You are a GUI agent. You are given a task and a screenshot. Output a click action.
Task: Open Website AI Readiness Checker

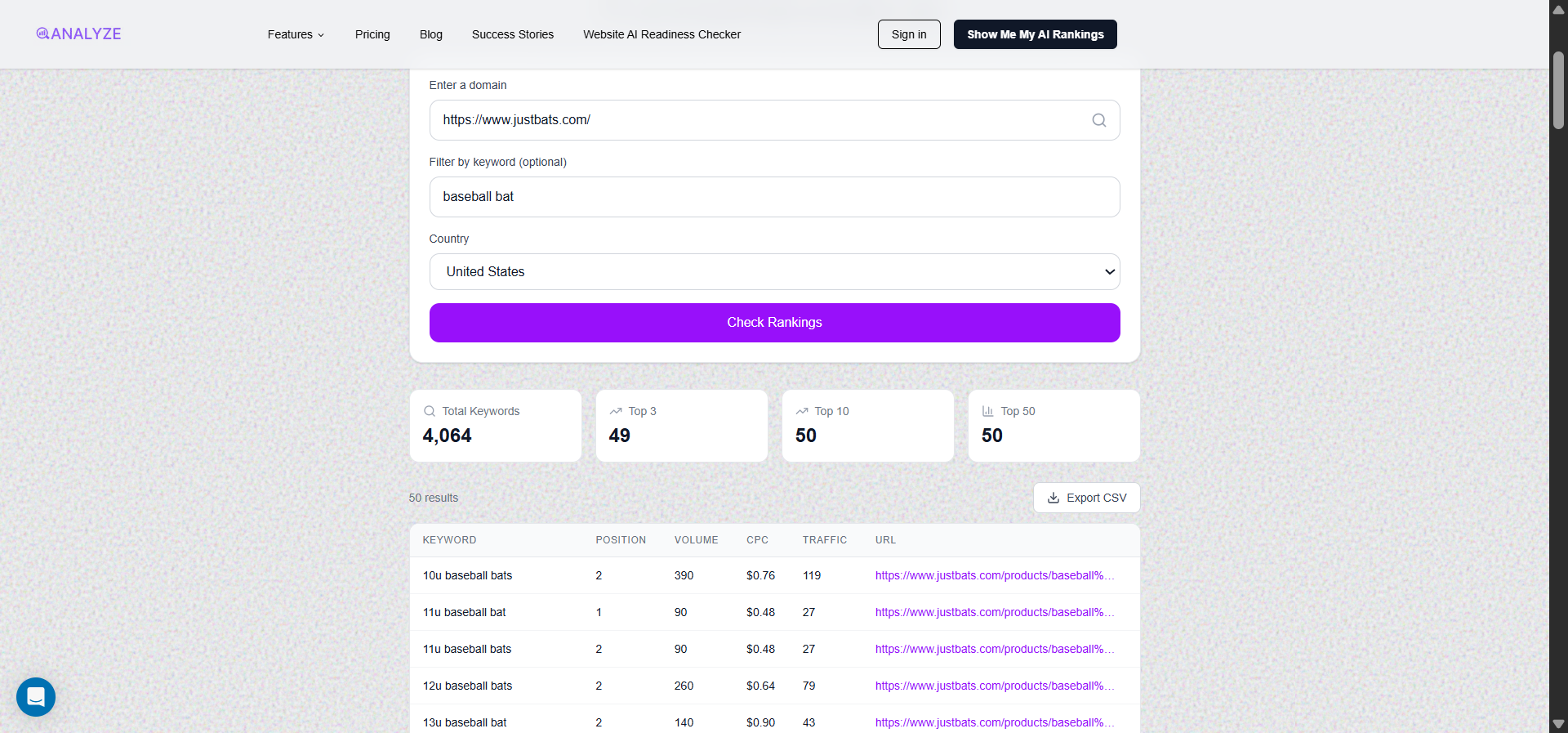coord(661,34)
